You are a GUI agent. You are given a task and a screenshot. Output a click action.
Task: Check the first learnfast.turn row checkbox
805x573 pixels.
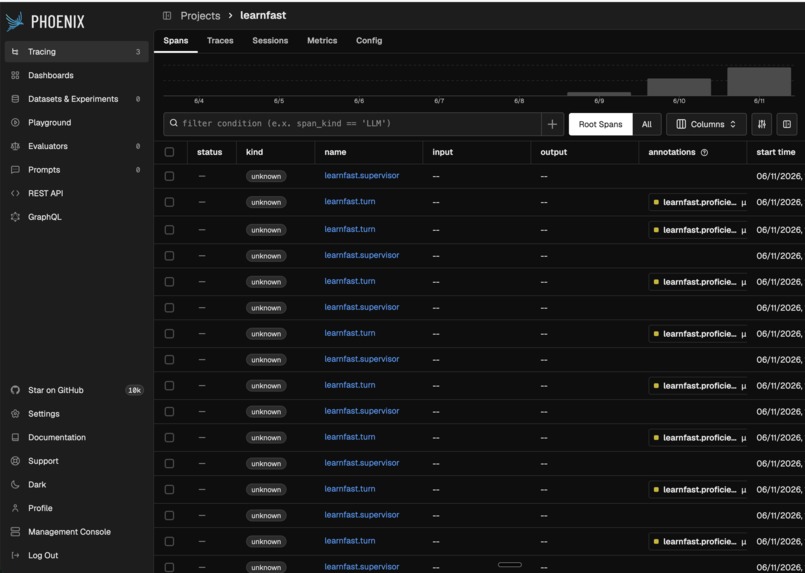point(169,202)
